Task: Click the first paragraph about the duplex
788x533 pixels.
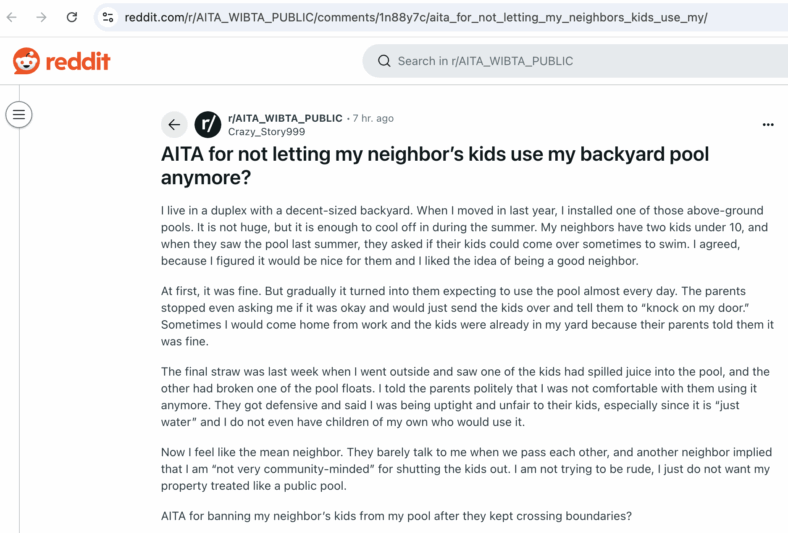Action: [464, 236]
